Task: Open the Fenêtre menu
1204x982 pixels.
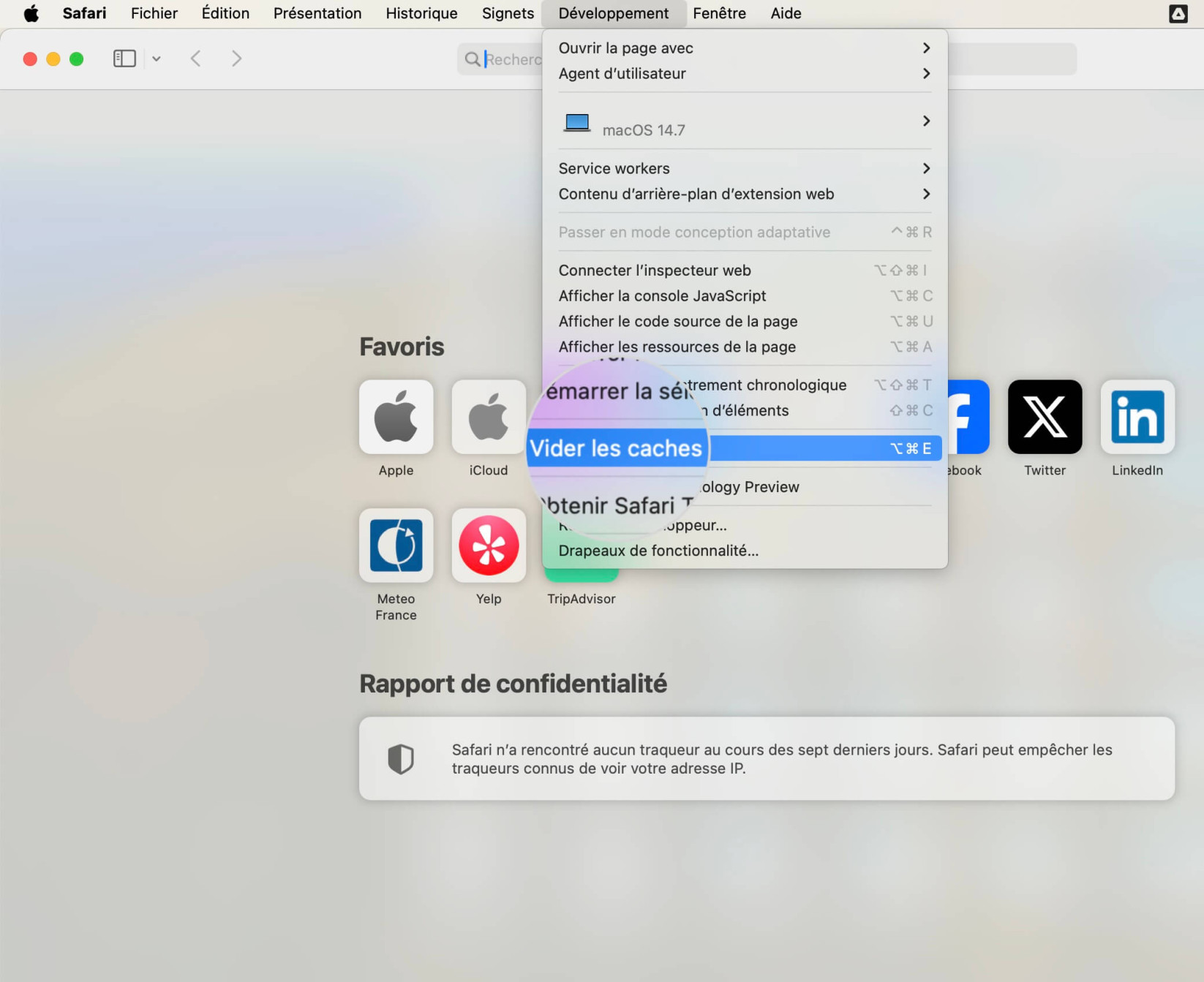Action: pyautogui.click(x=719, y=13)
